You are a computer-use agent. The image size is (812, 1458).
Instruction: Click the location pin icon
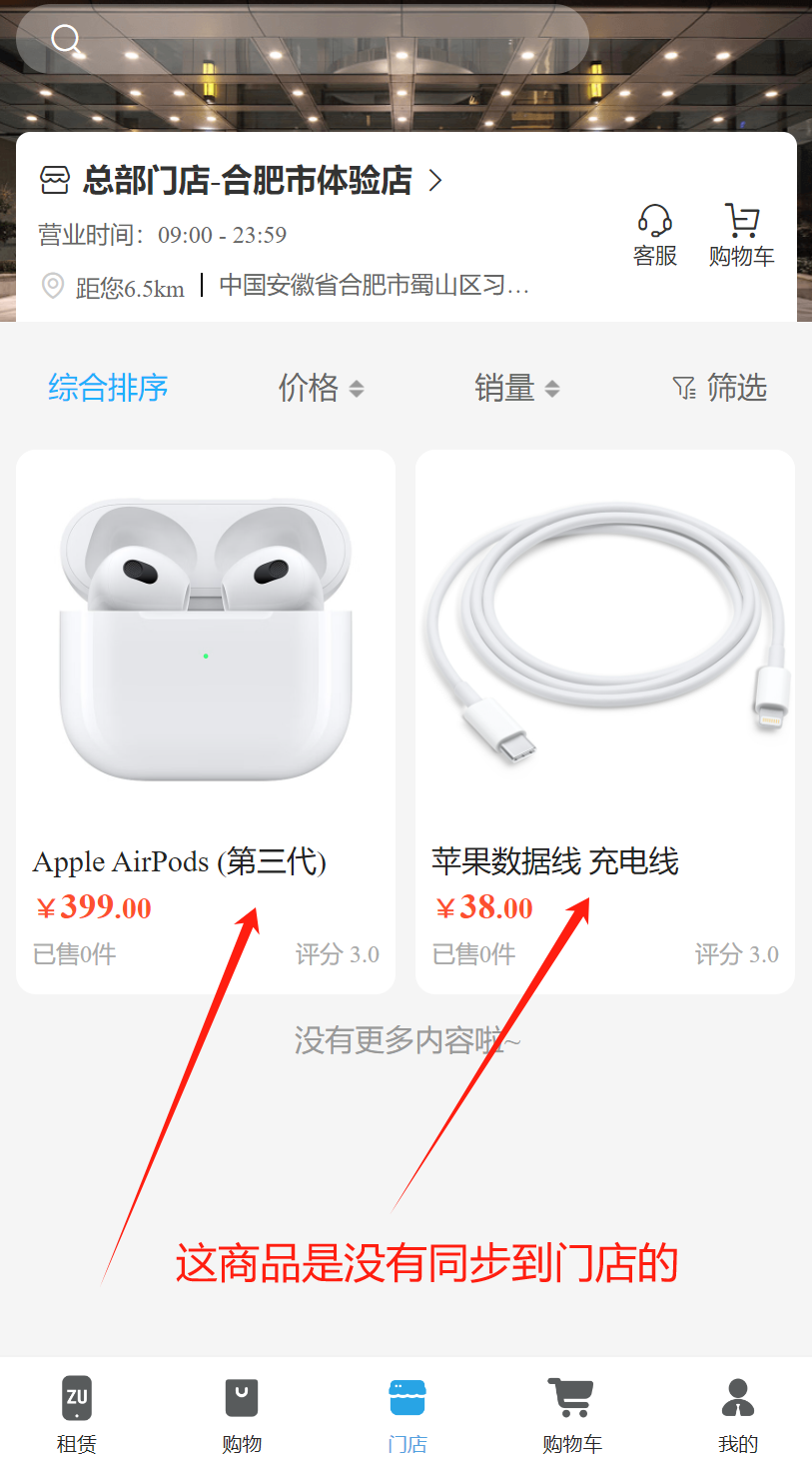click(53, 286)
